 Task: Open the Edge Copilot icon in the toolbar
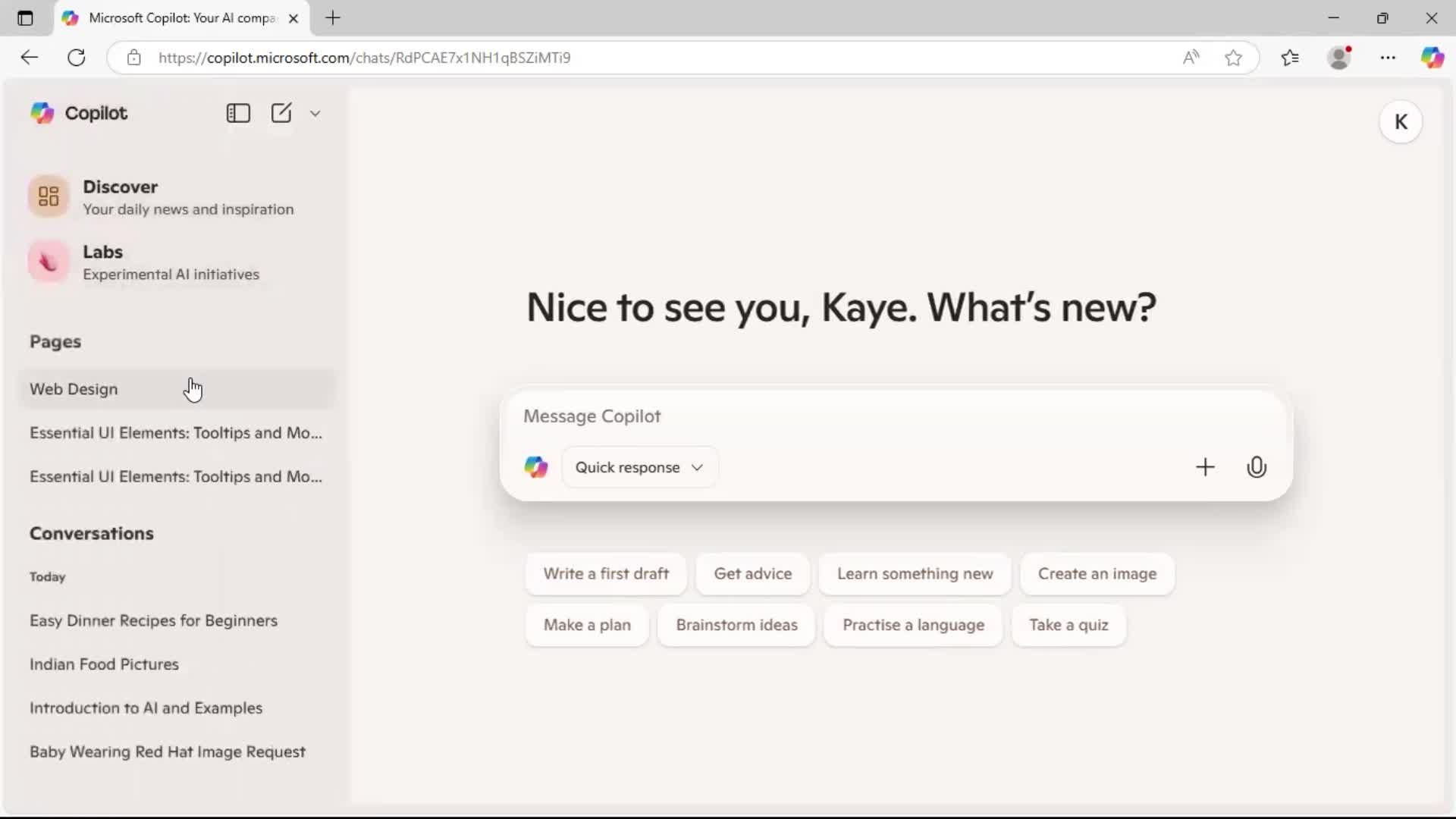(1434, 57)
